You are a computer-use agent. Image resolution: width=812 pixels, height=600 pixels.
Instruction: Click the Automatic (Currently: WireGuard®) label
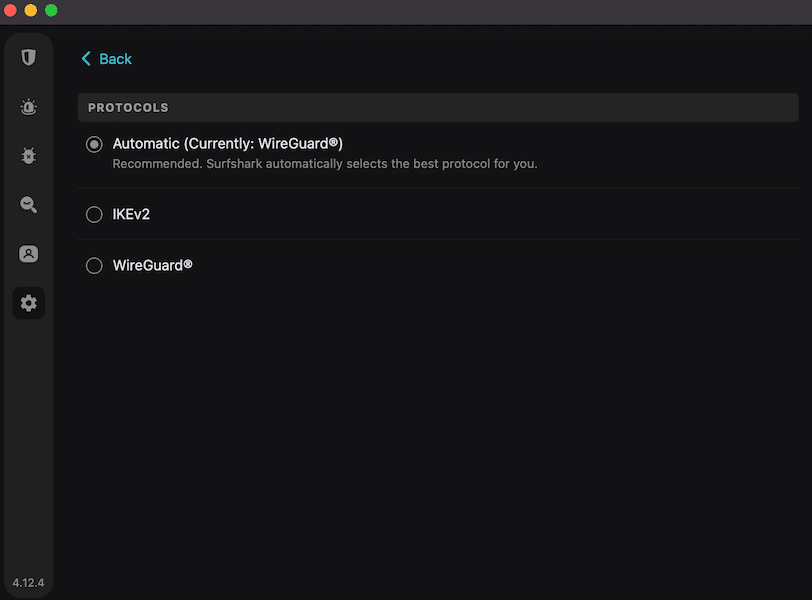click(x=228, y=143)
